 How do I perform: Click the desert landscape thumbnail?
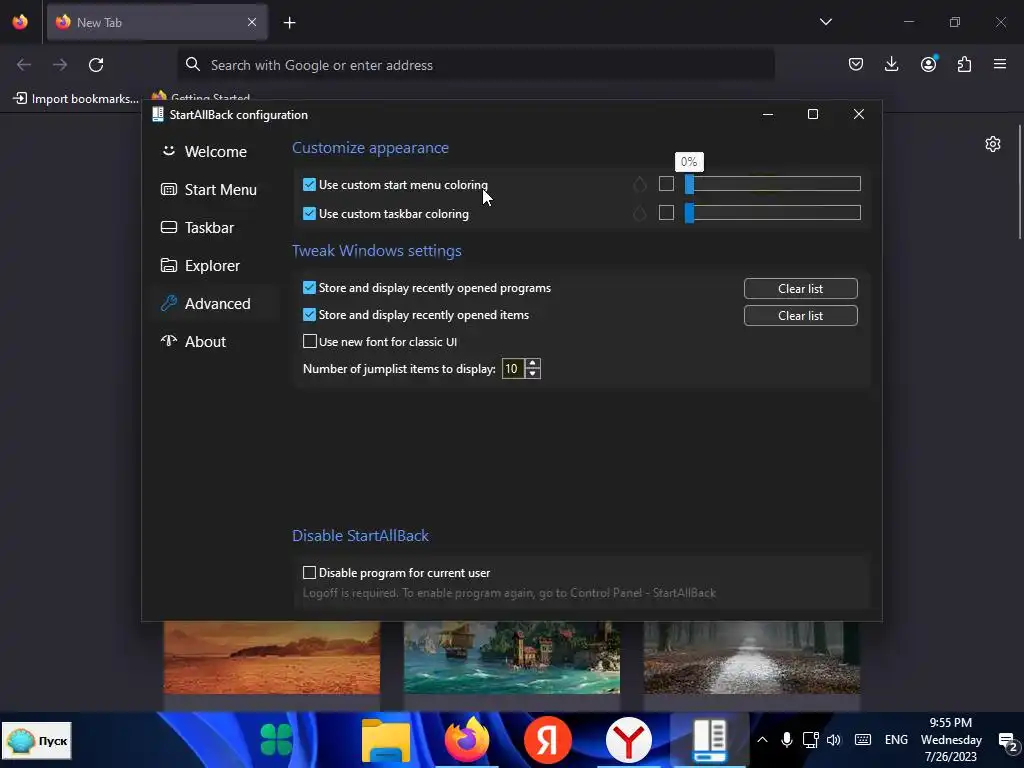pyautogui.click(x=272, y=658)
